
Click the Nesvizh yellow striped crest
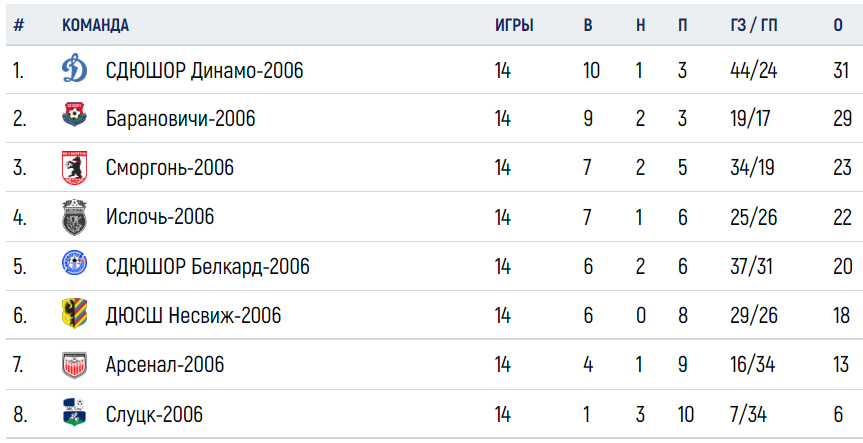[x=74, y=313]
